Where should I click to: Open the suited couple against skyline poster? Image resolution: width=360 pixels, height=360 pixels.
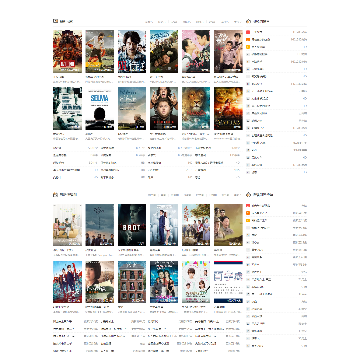click(x=164, y=225)
